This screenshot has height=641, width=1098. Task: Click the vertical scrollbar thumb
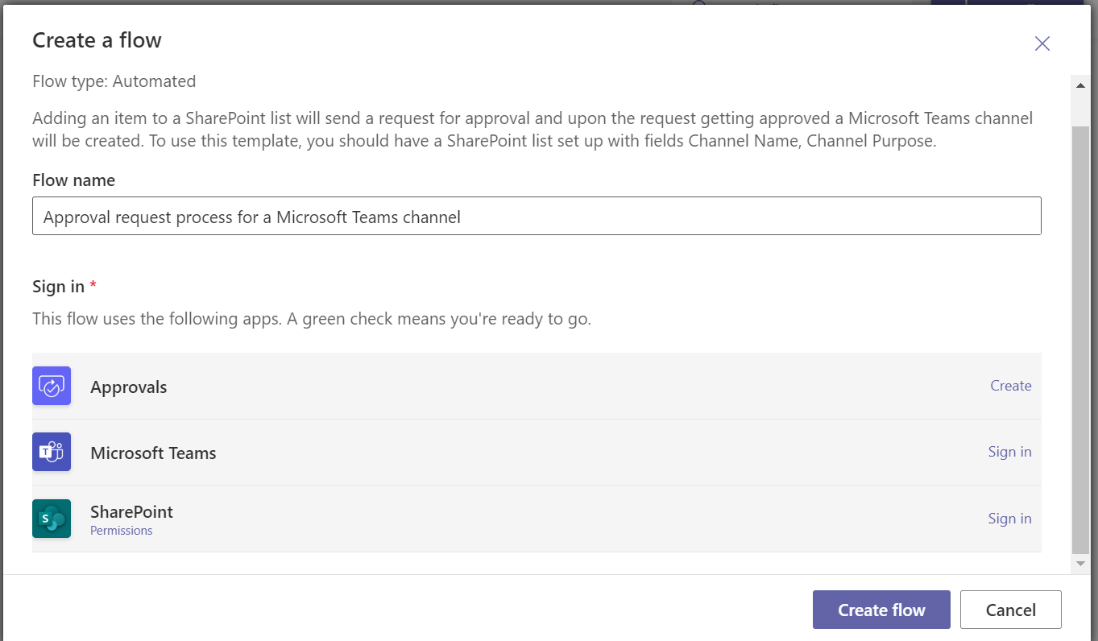[x=1080, y=340]
